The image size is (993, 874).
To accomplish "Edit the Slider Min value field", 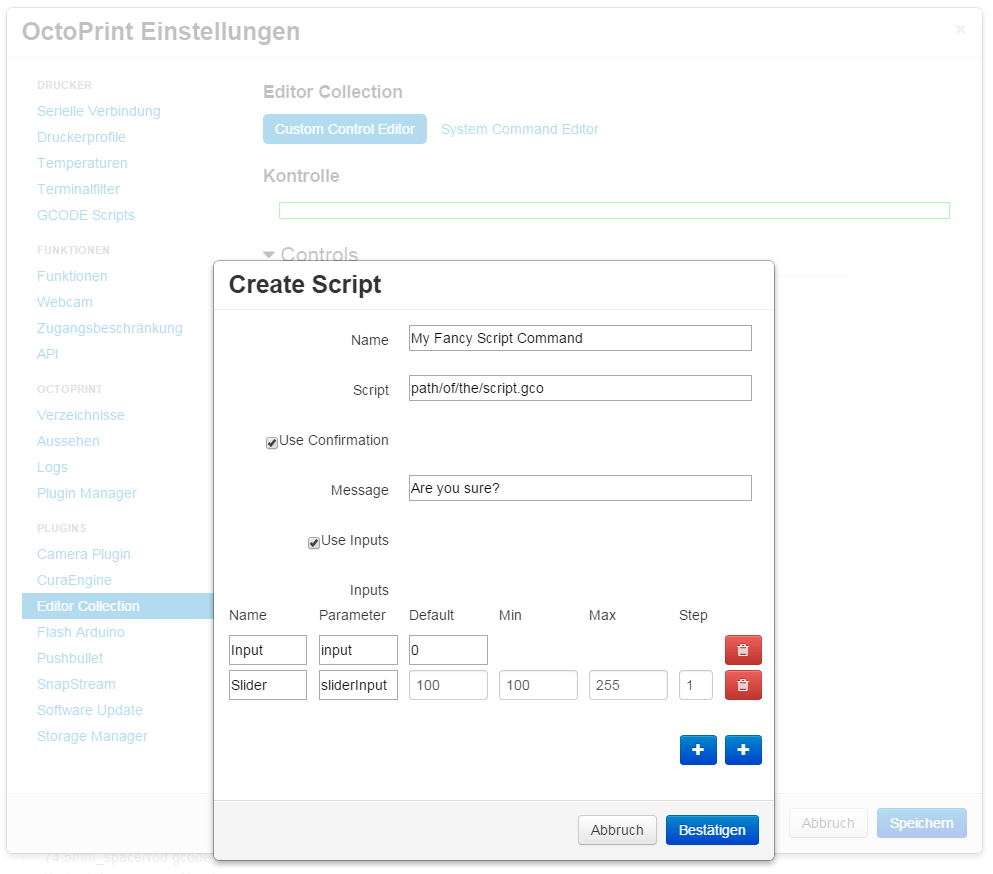I will click(538, 685).
